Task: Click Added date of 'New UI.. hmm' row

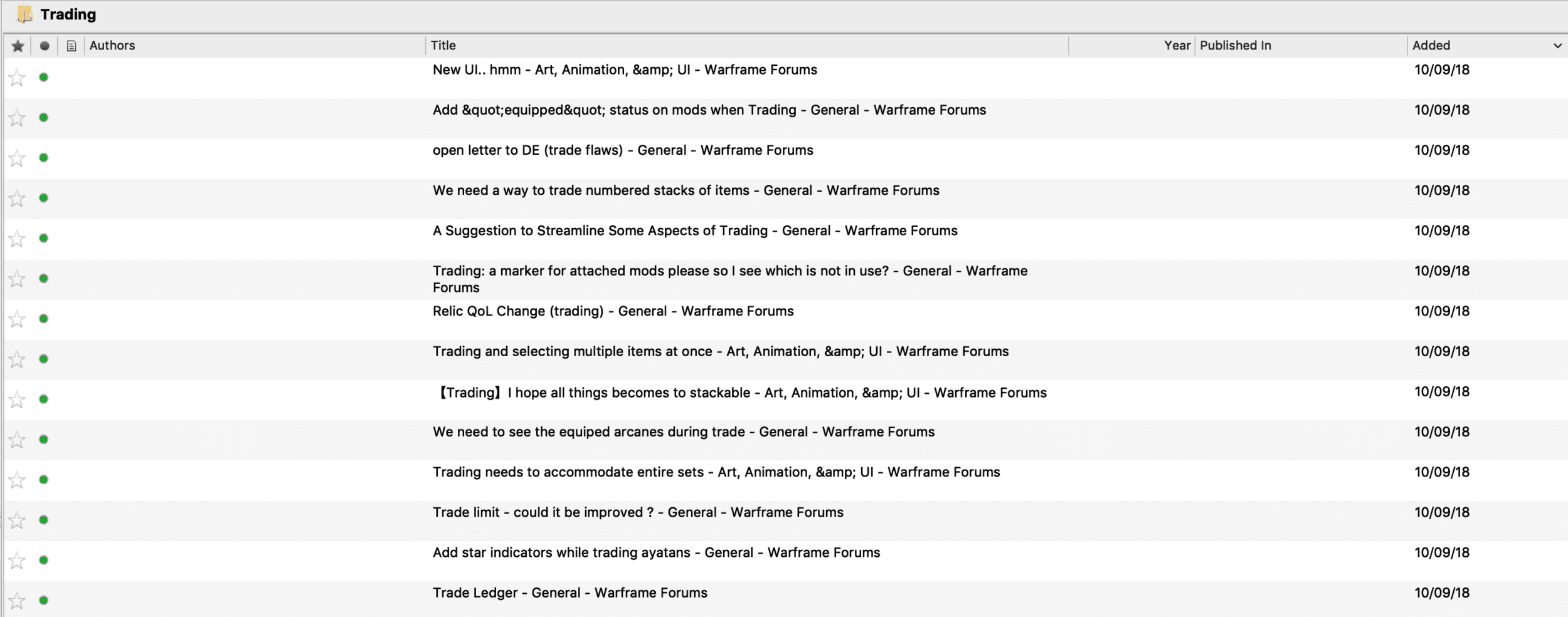Action: point(1441,70)
